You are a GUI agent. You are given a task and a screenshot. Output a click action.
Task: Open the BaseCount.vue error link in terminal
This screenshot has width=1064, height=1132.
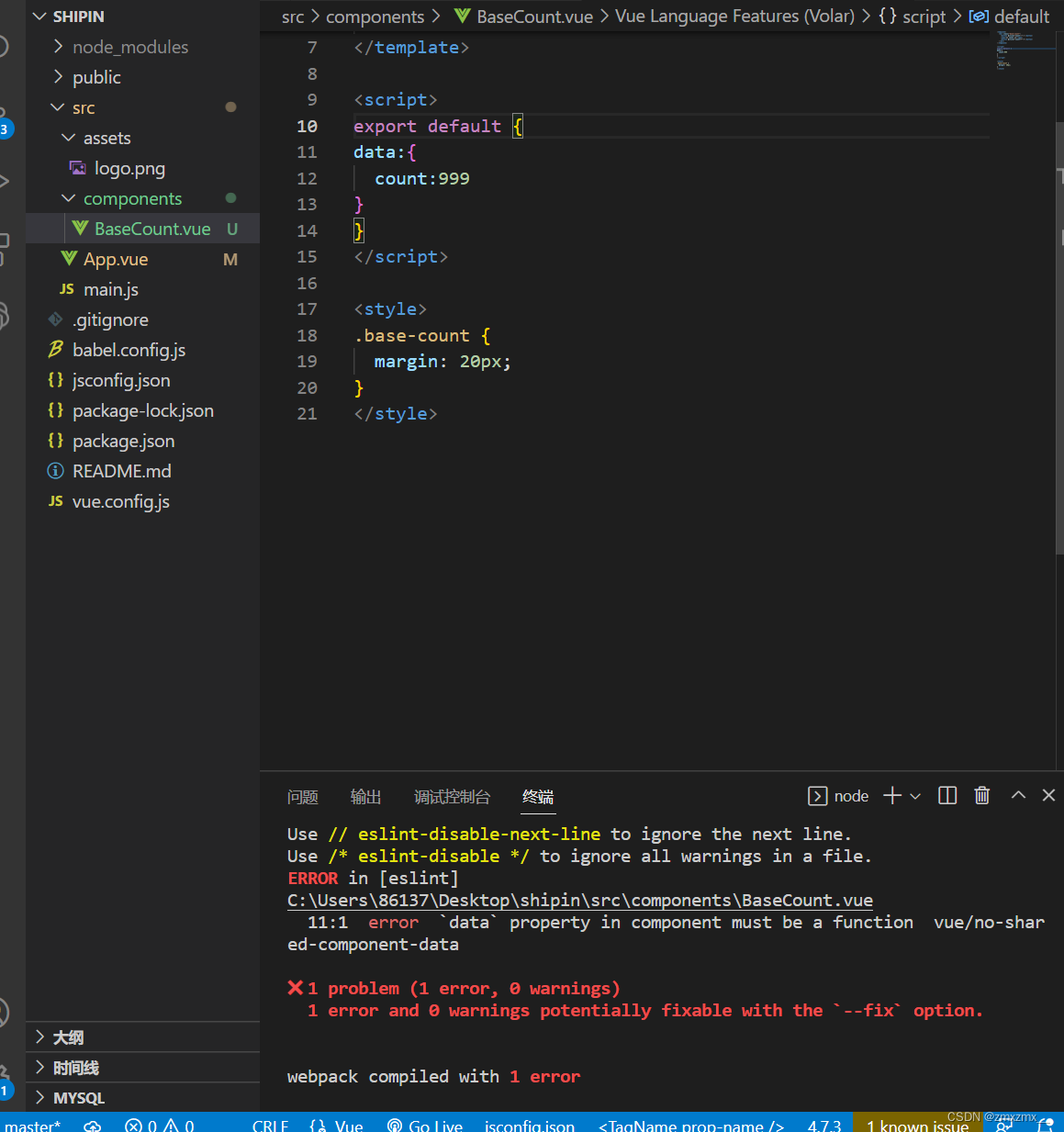579,901
